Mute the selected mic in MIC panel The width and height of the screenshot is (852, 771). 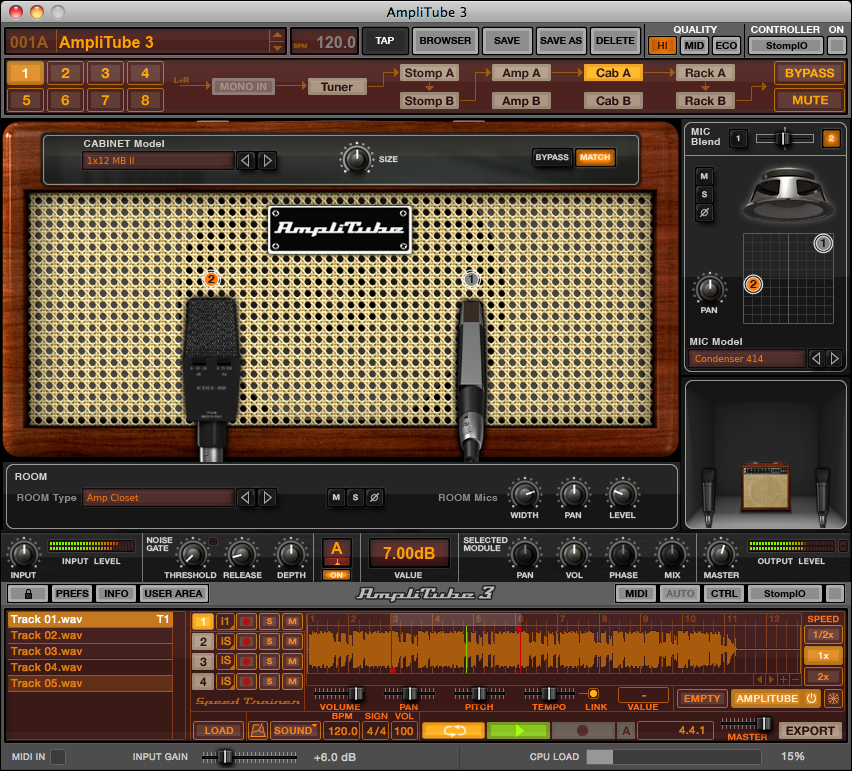click(704, 176)
